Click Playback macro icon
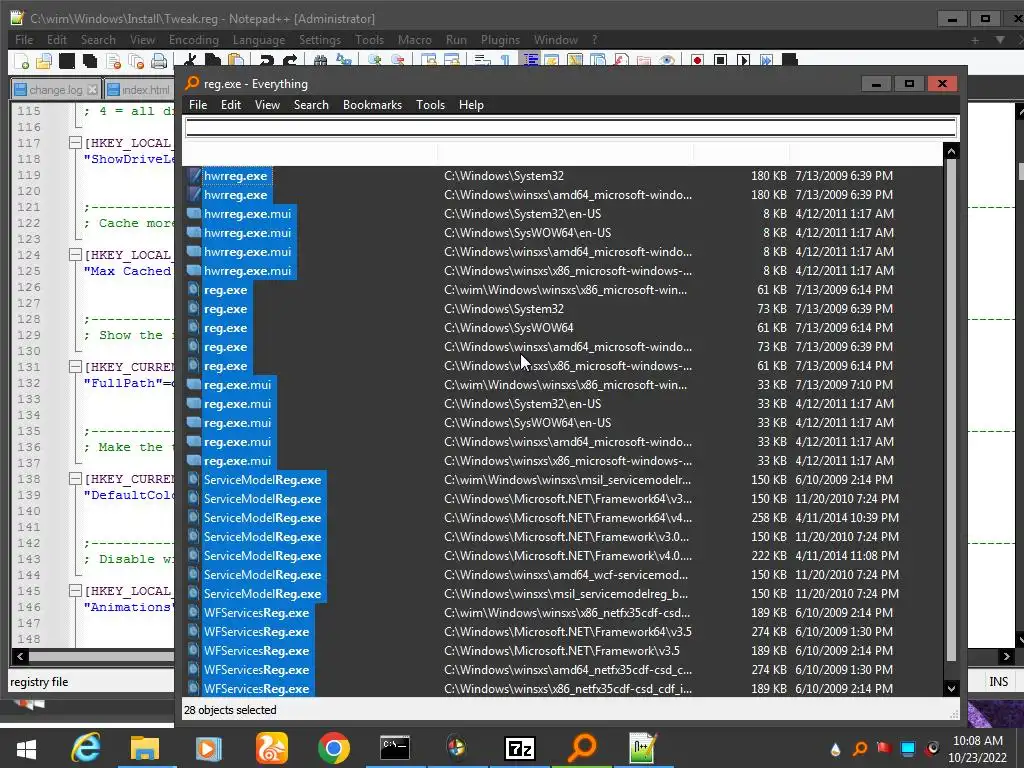The height and width of the screenshot is (768, 1024). (743, 60)
